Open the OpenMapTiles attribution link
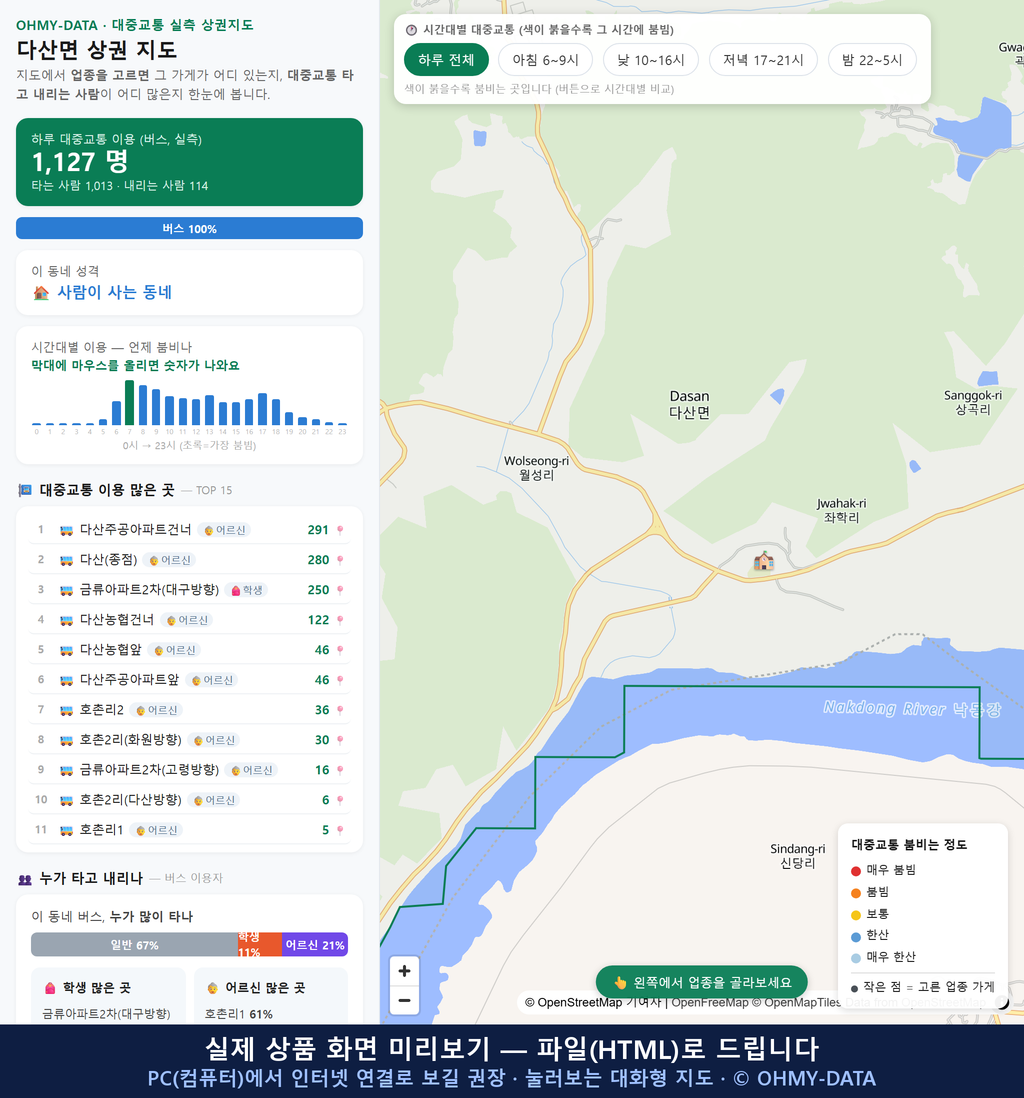1024x1098 pixels. (797, 1003)
